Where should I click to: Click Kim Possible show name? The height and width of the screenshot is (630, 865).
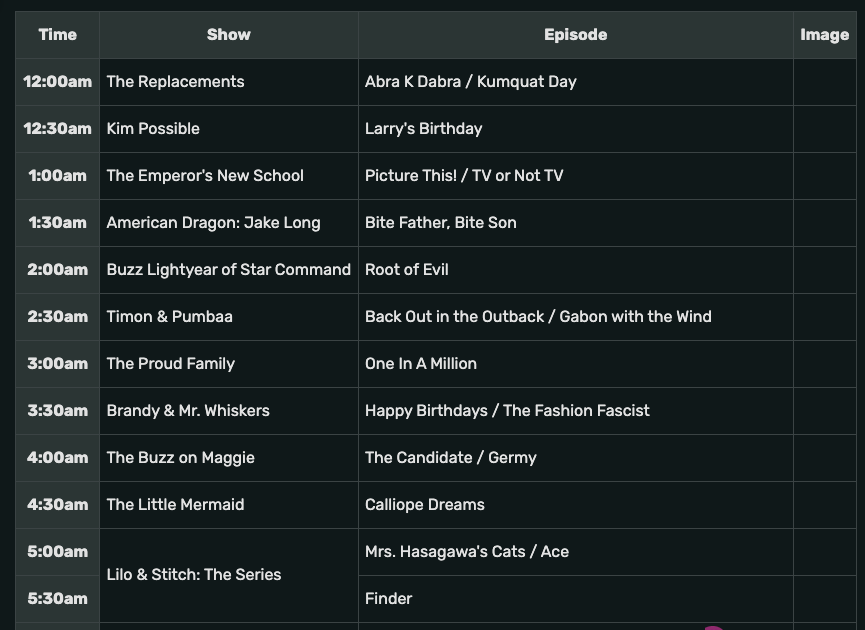(153, 129)
